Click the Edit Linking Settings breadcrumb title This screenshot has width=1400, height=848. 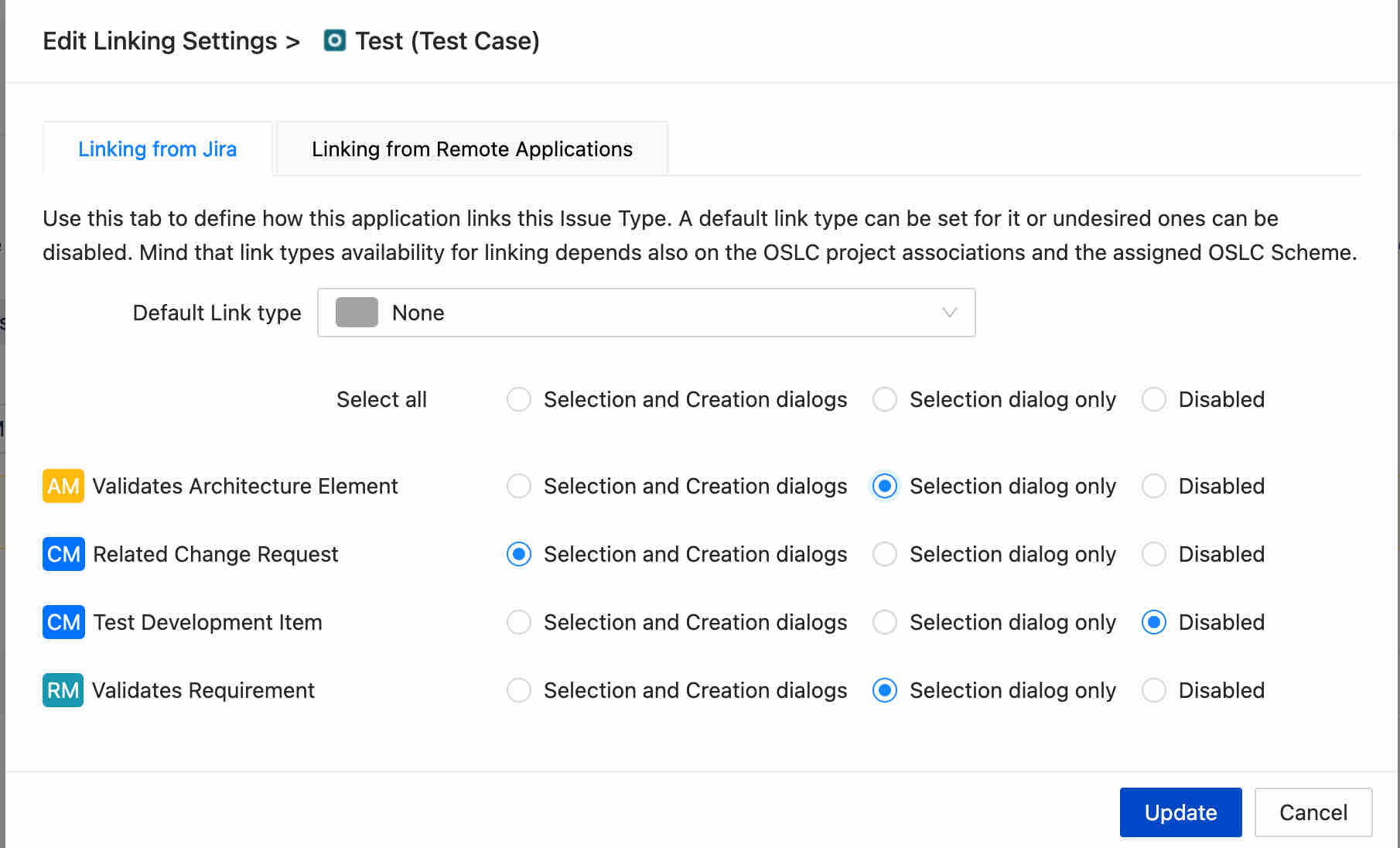point(160,40)
